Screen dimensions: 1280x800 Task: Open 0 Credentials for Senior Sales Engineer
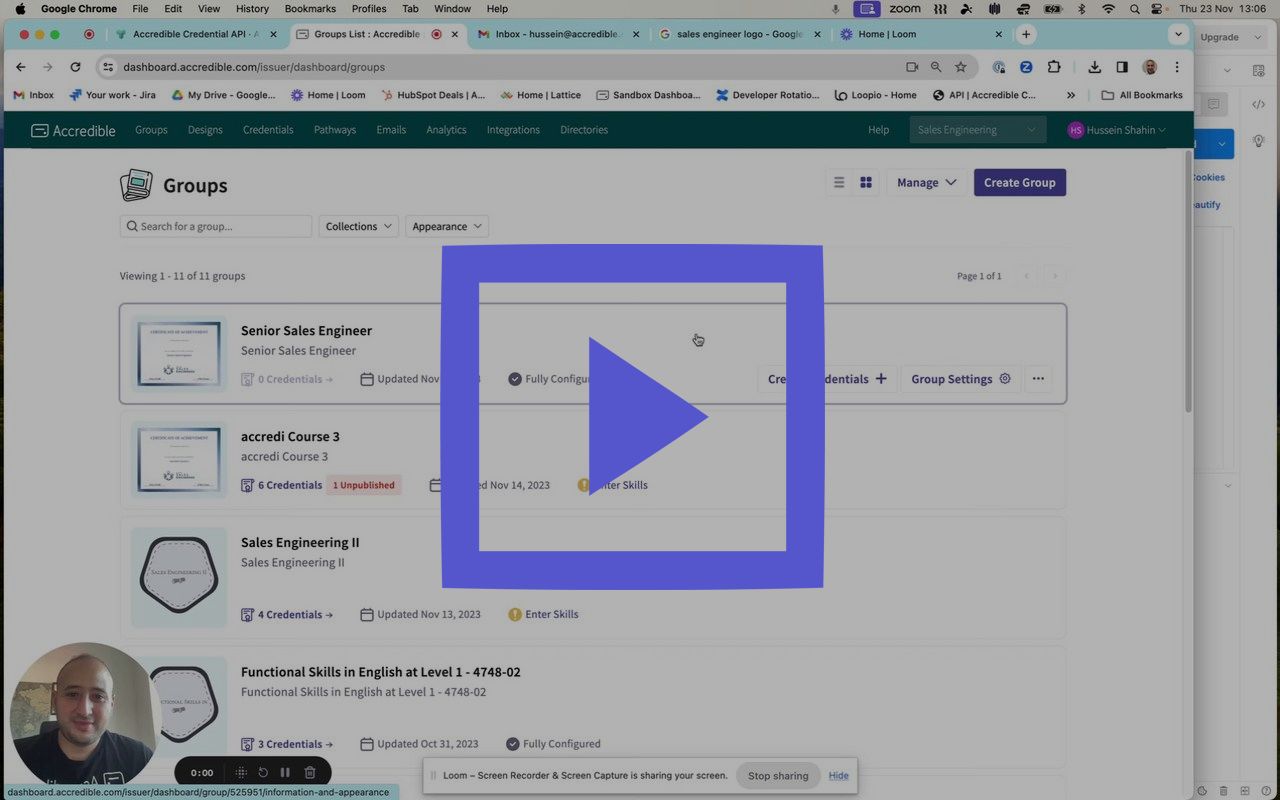(x=287, y=379)
